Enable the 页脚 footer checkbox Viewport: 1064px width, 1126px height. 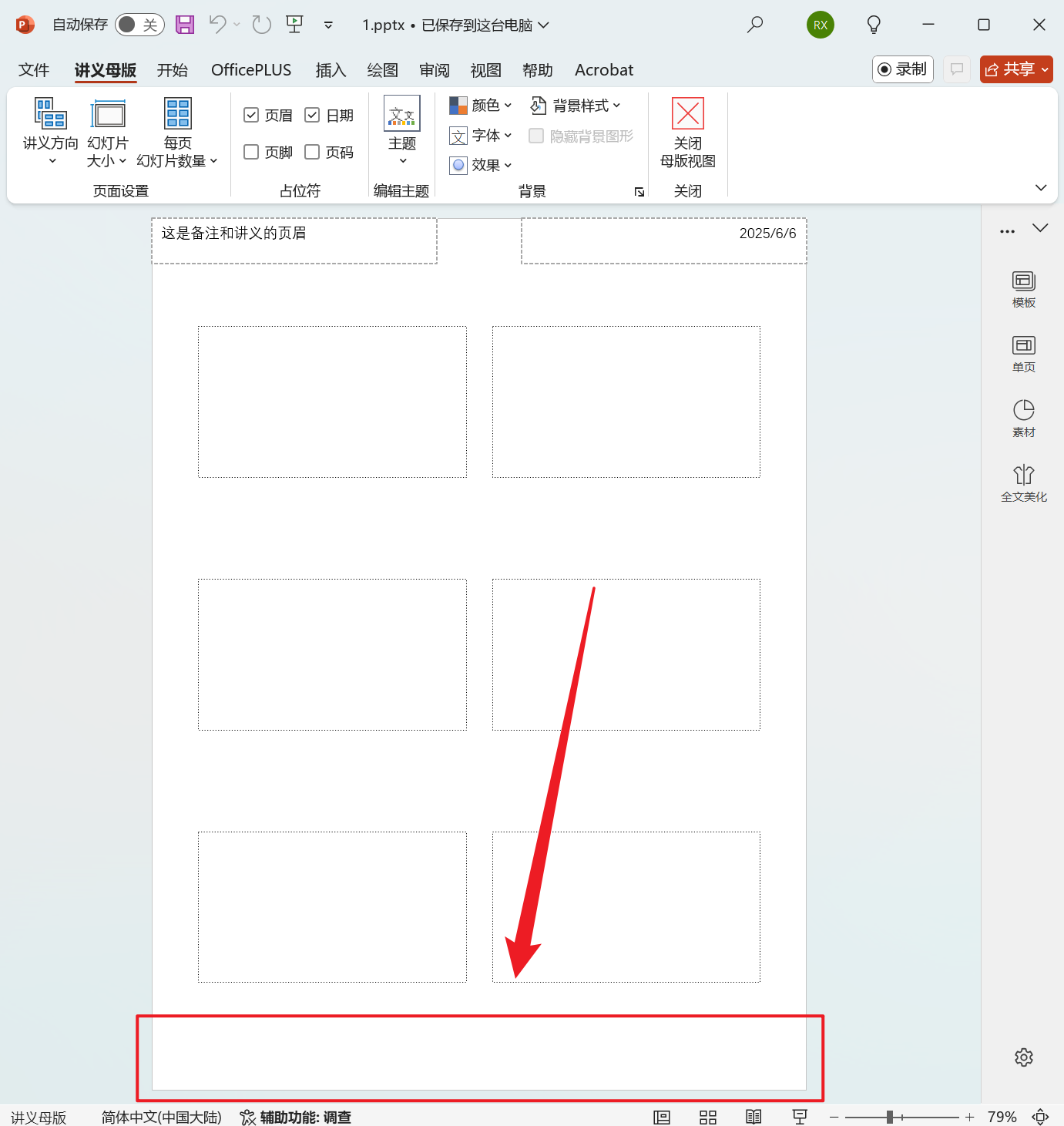(x=251, y=152)
